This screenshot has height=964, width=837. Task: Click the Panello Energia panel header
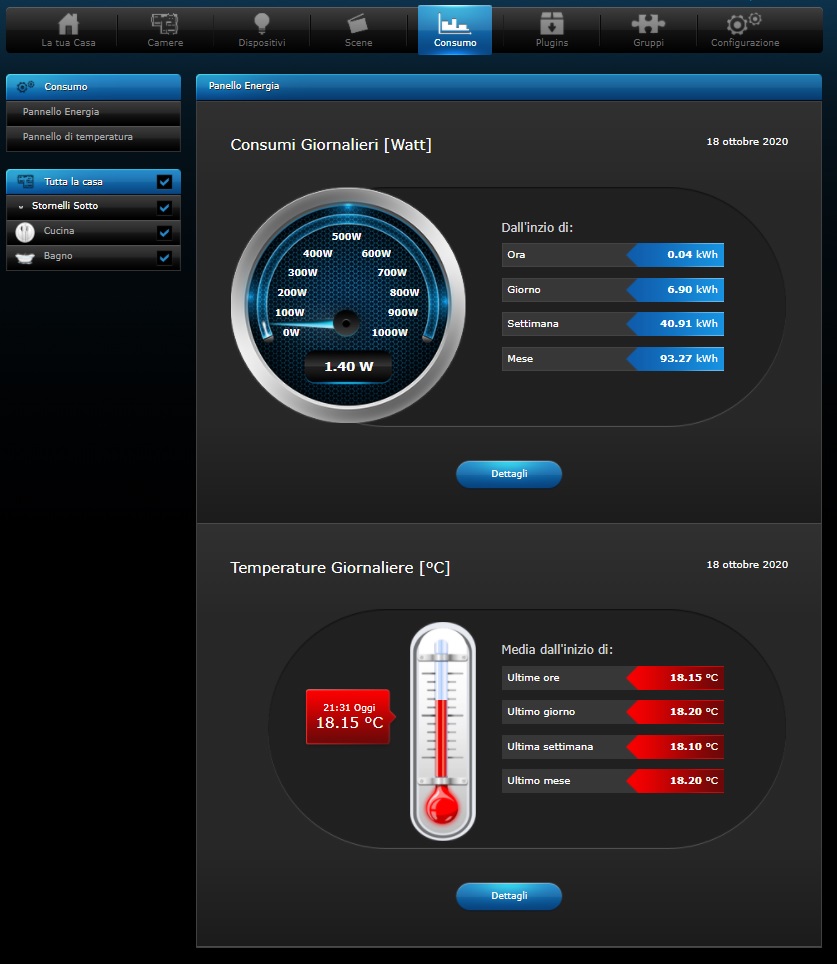(x=509, y=87)
